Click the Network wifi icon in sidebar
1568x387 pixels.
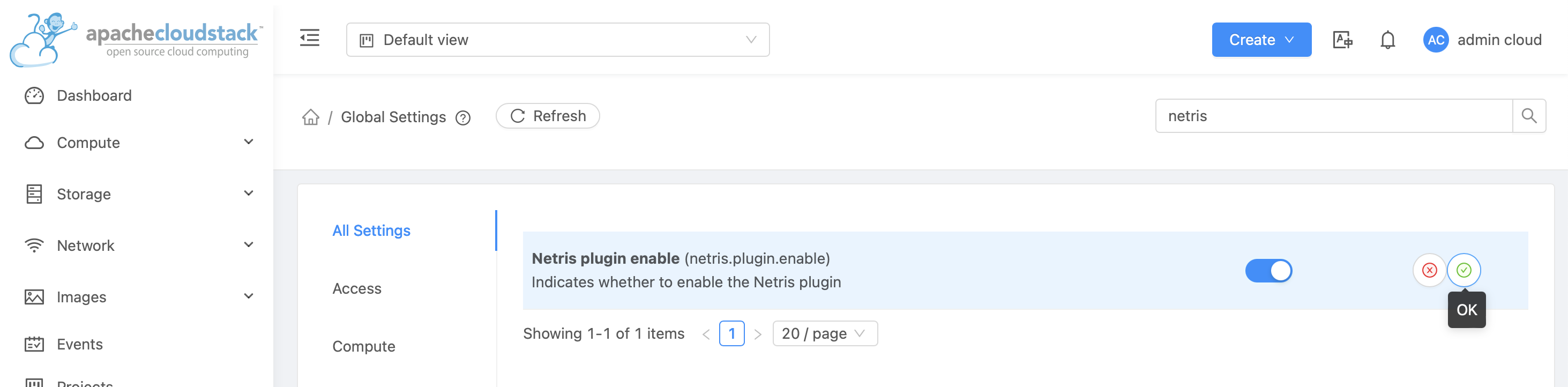[35, 244]
